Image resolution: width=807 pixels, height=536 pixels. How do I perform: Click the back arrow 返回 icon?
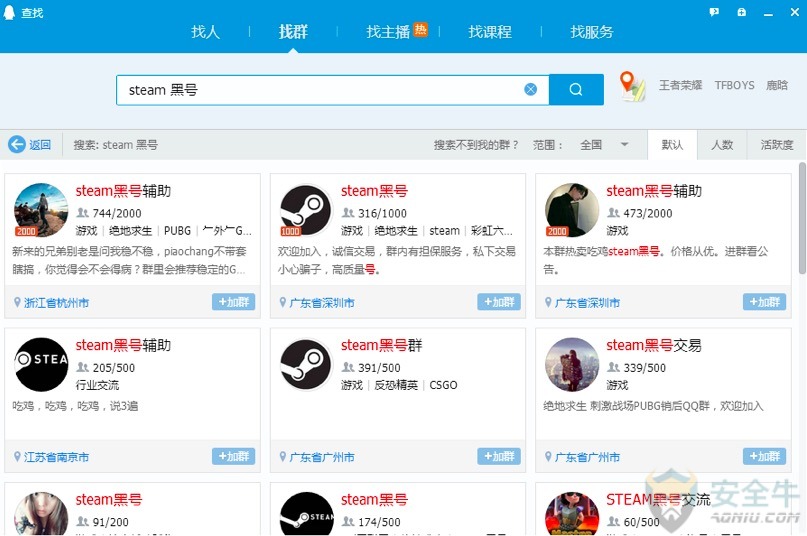pyautogui.click(x=16, y=144)
